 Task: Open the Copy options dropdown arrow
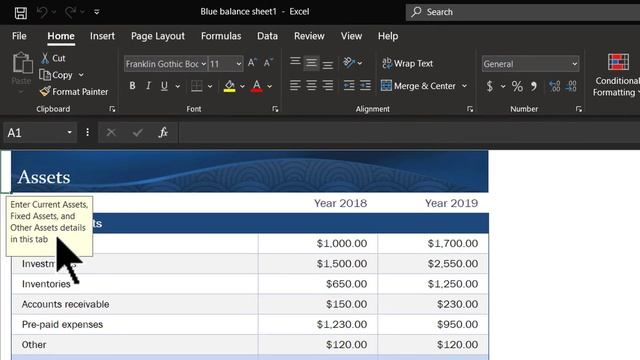pos(81,75)
